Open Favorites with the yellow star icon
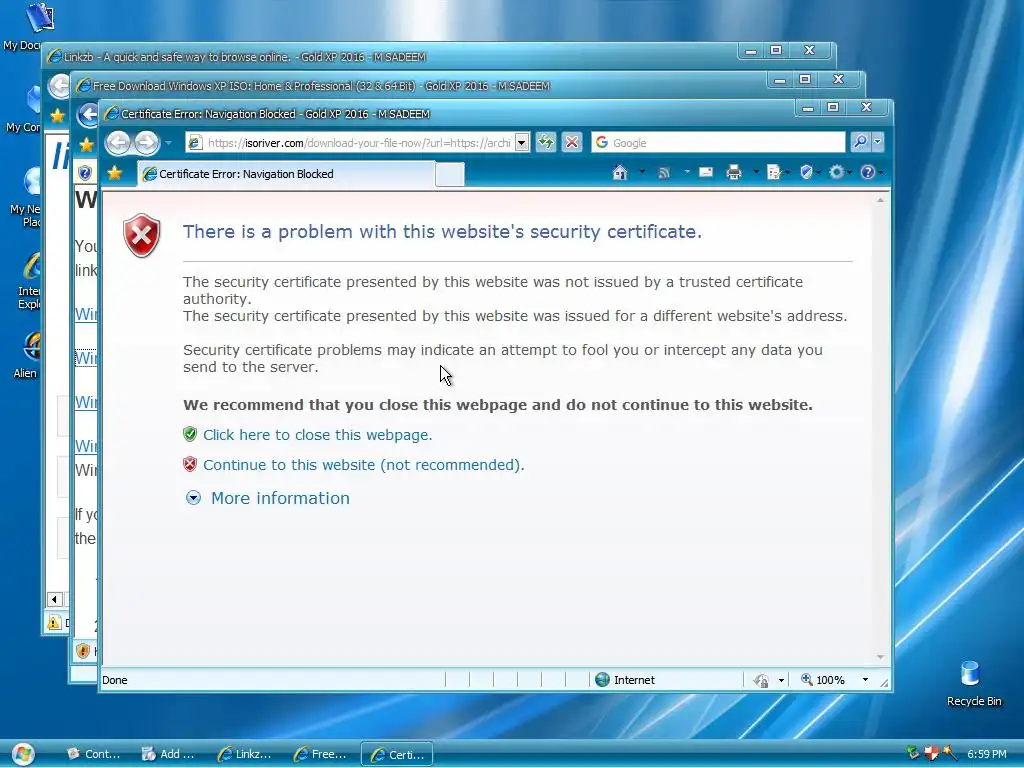Image resolution: width=1024 pixels, height=768 pixels. (115, 173)
